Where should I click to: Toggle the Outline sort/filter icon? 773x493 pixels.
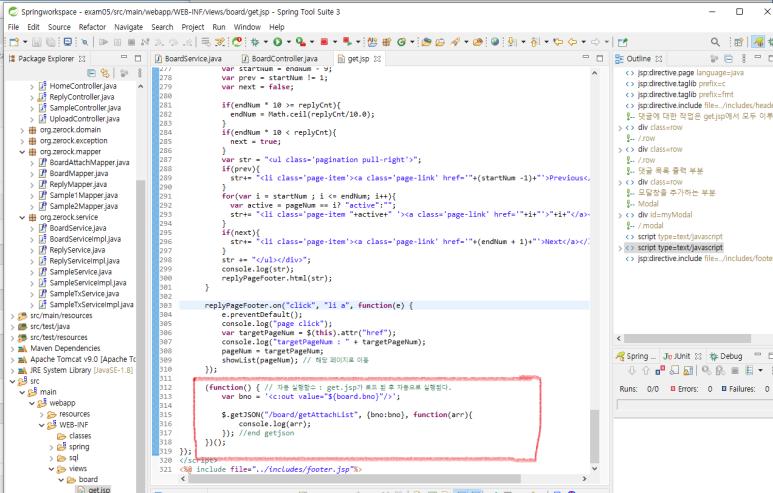tap(714, 59)
